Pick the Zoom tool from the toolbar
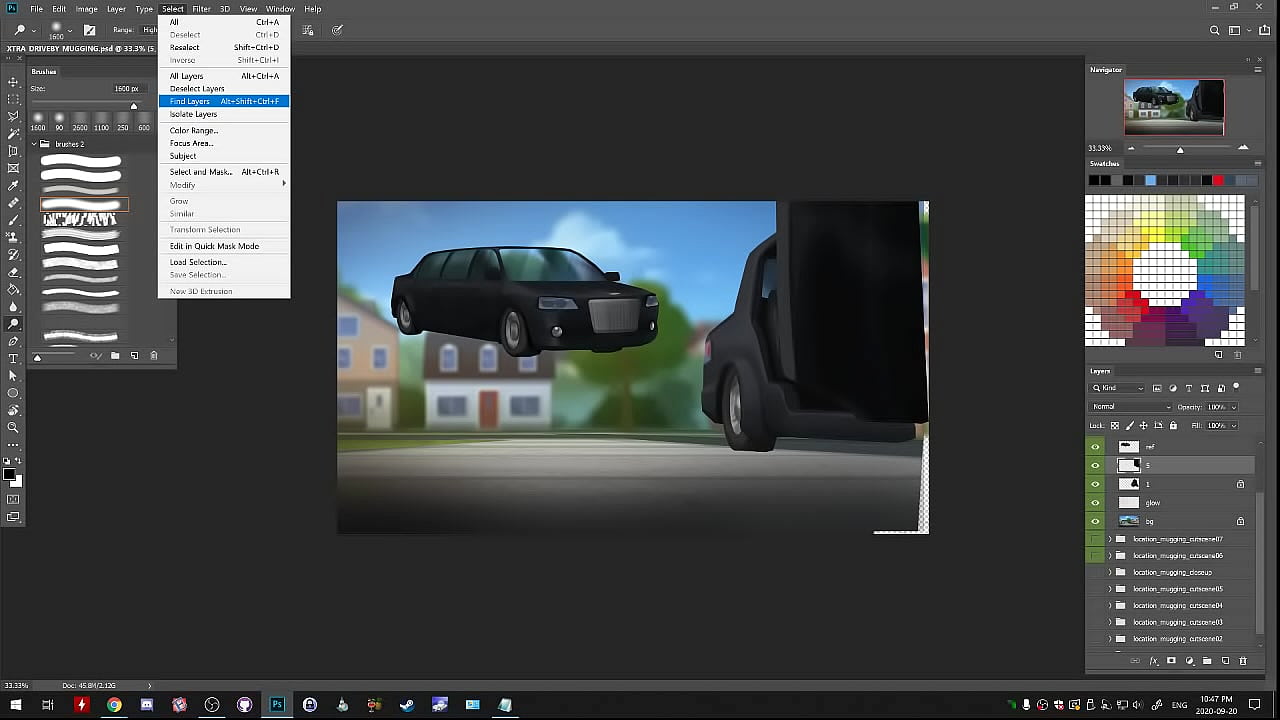The width and height of the screenshot is (1280, 720). click(x=13, y=427)
